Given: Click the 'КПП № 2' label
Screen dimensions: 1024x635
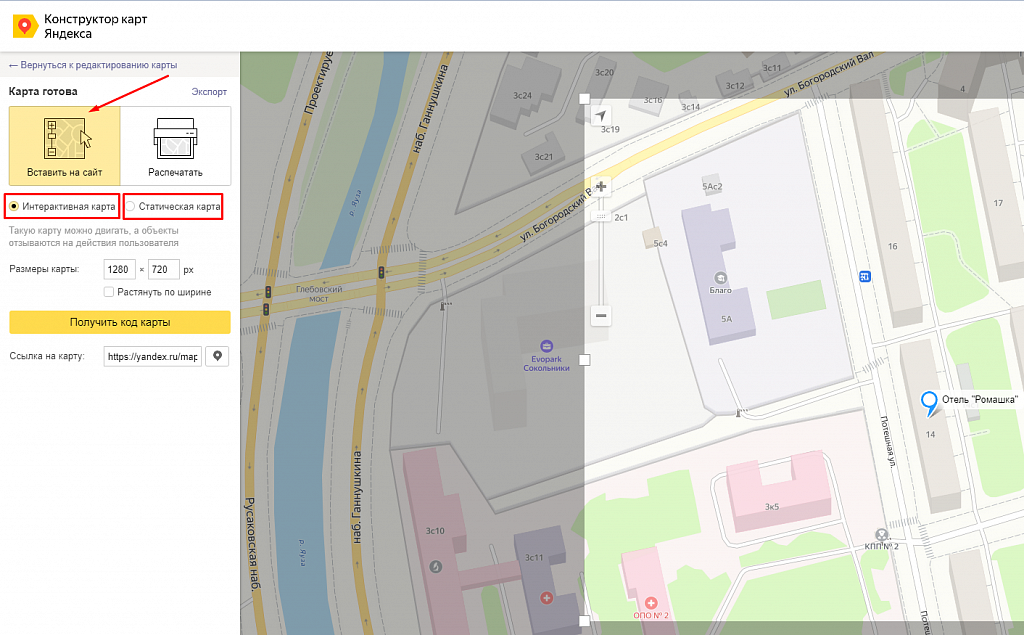Looking at the screenshot, I should 882,546.
